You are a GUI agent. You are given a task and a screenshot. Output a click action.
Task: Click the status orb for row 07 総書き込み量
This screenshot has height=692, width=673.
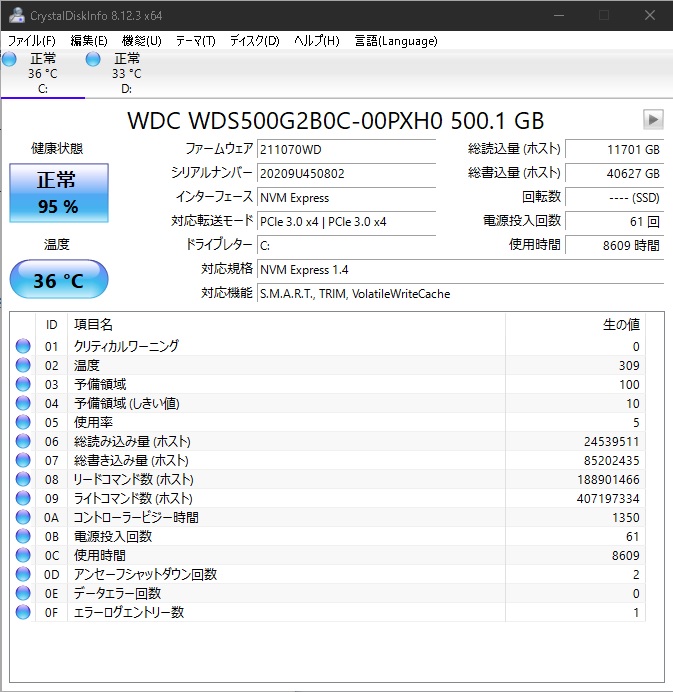click(x=23, y=460)
